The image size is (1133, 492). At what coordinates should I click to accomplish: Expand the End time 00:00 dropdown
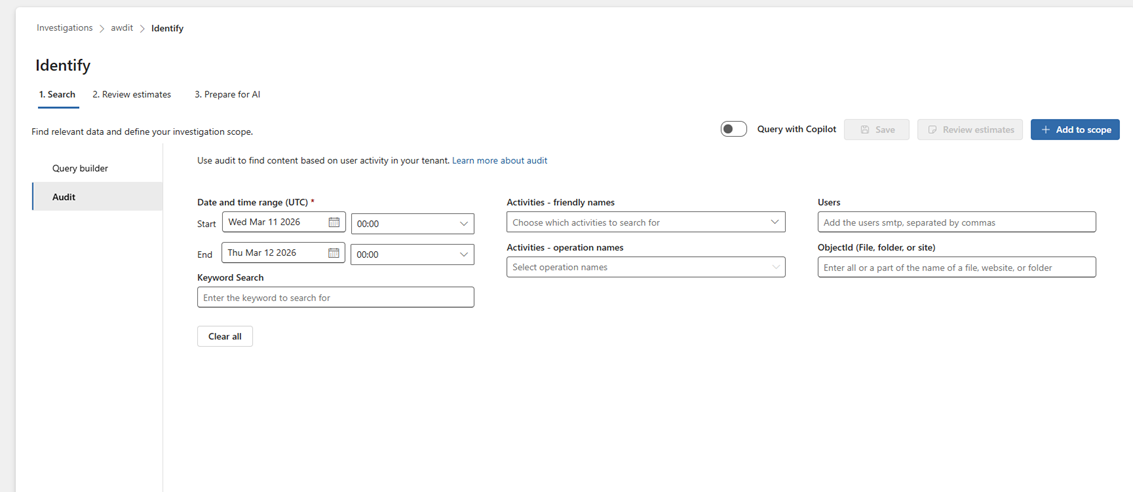click(x=413, y=254)
